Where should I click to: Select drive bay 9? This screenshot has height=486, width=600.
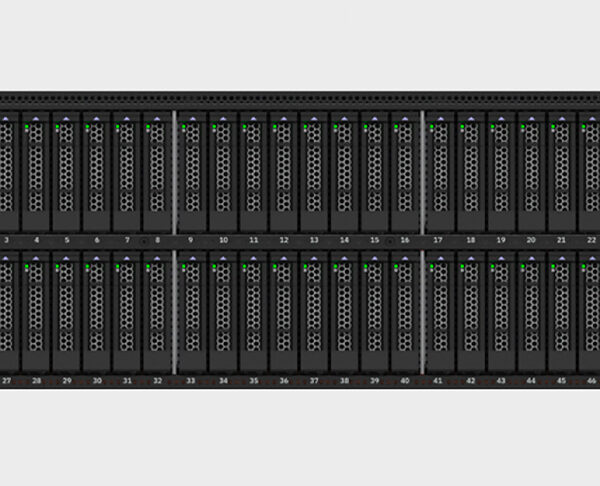pyautogui.click(x=192, y=172)
